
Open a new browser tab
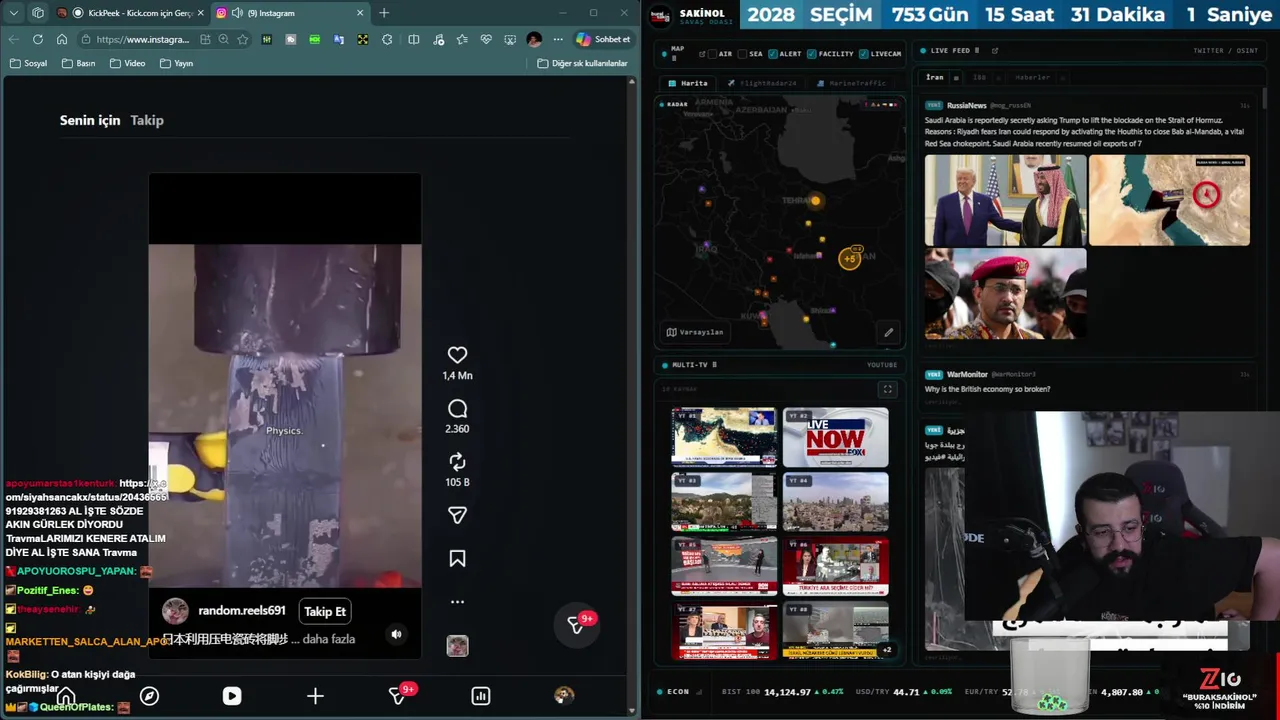[384, 13]
